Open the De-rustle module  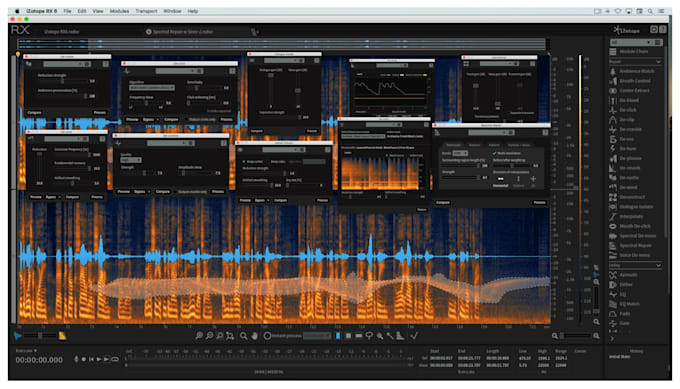[x=624, y=178]
